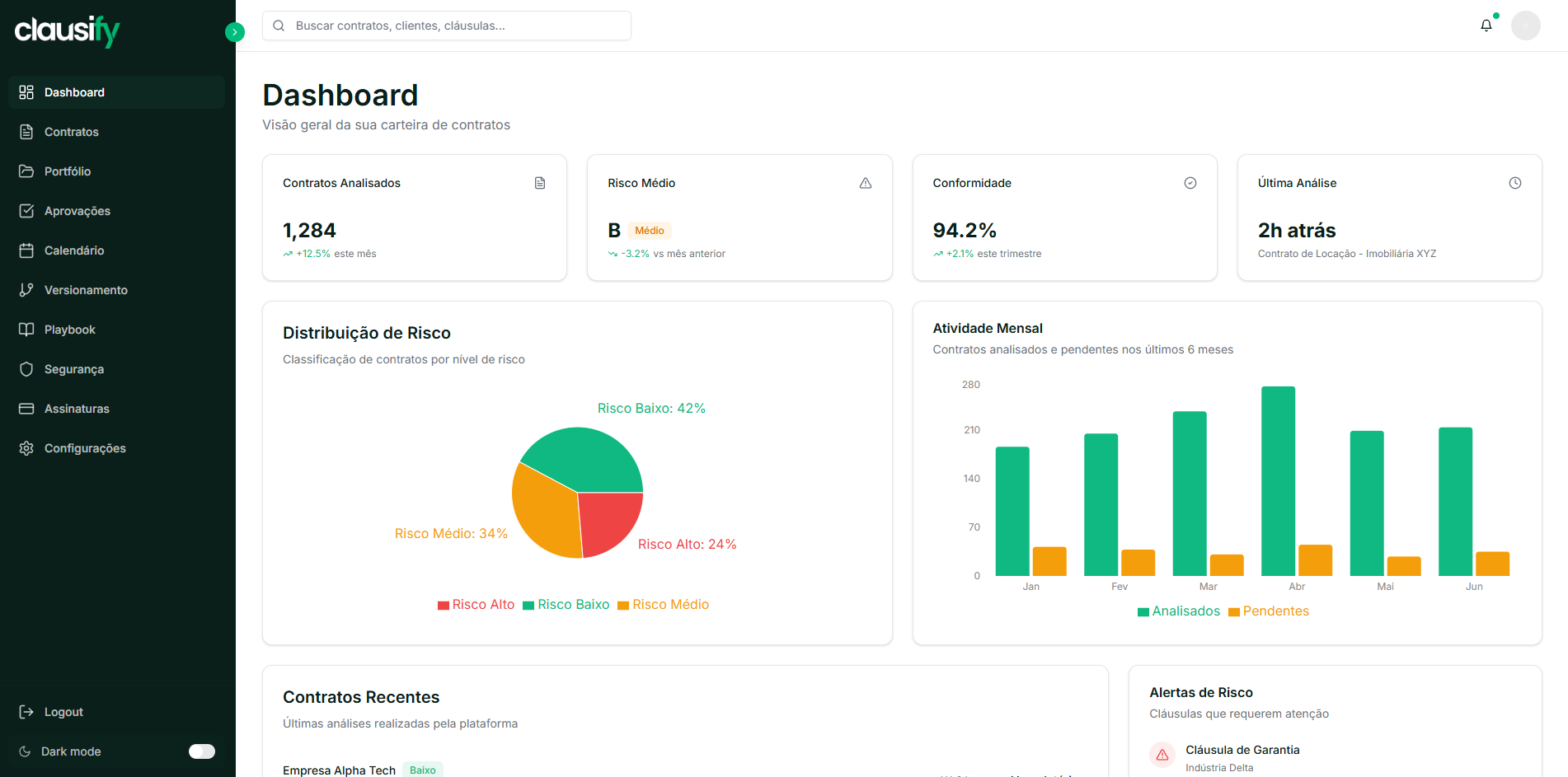This screenshot has width=1568, height=777.
Task: Toggle Dark mode switch
Action: 202,751
